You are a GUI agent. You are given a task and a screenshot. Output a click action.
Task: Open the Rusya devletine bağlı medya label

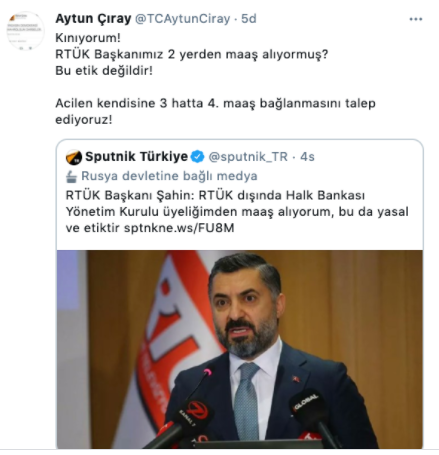[x=169, y=176]
